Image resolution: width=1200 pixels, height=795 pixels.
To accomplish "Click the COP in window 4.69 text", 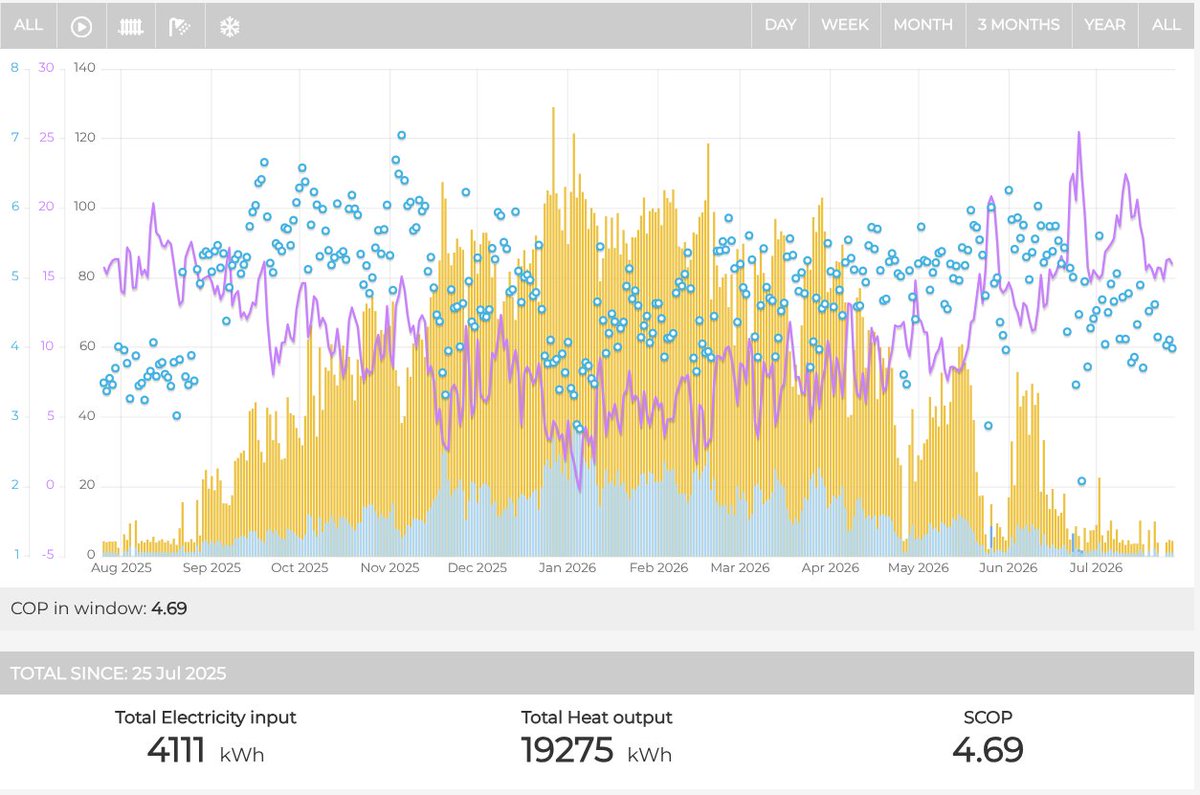I will 98,608.
